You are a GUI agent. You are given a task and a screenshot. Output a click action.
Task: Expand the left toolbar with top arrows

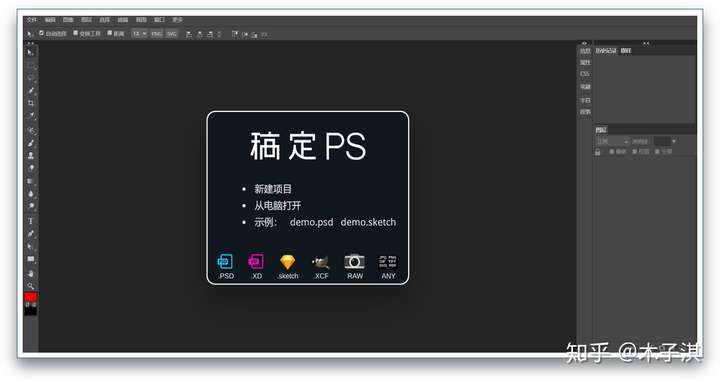click(31, 43)
